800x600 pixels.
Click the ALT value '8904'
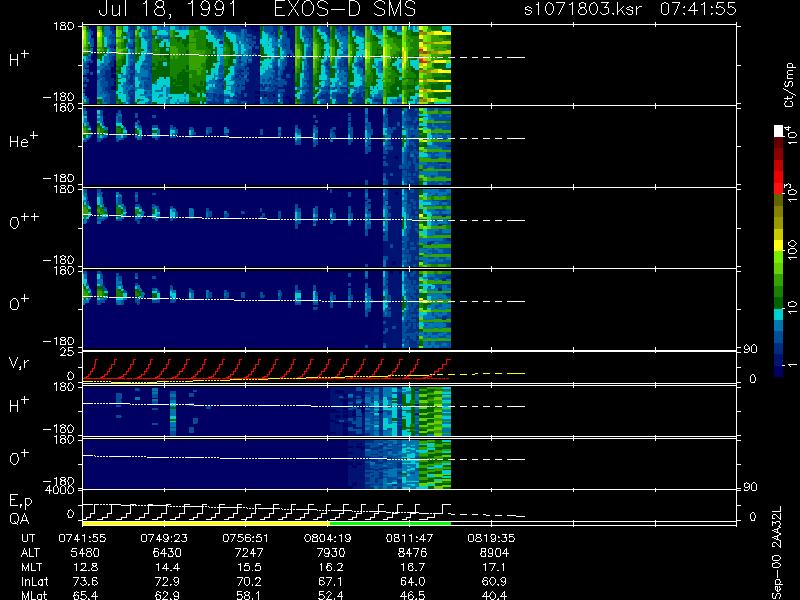494,553
